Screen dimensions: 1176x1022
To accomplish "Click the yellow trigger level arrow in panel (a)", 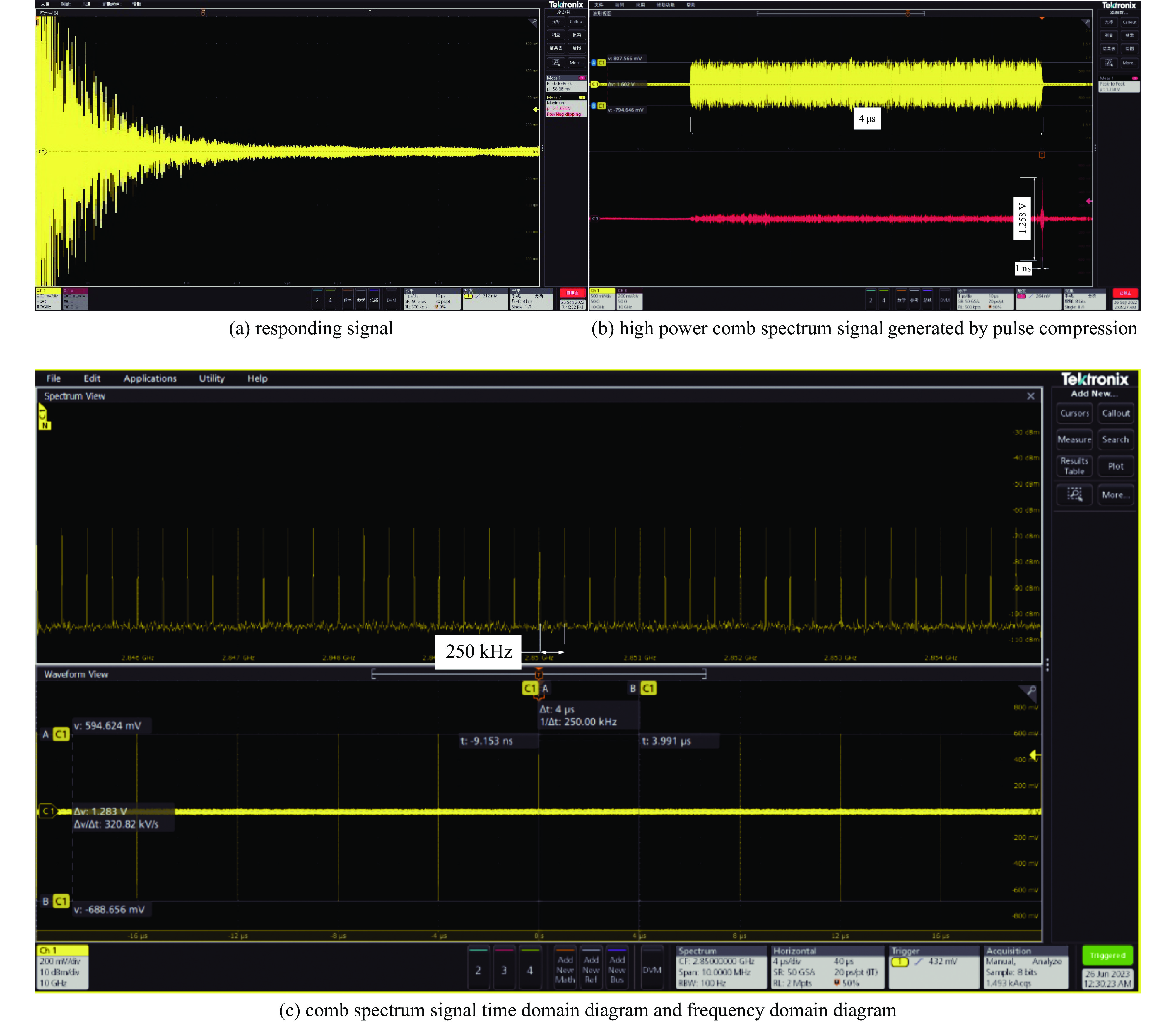I will click(535, 108).
